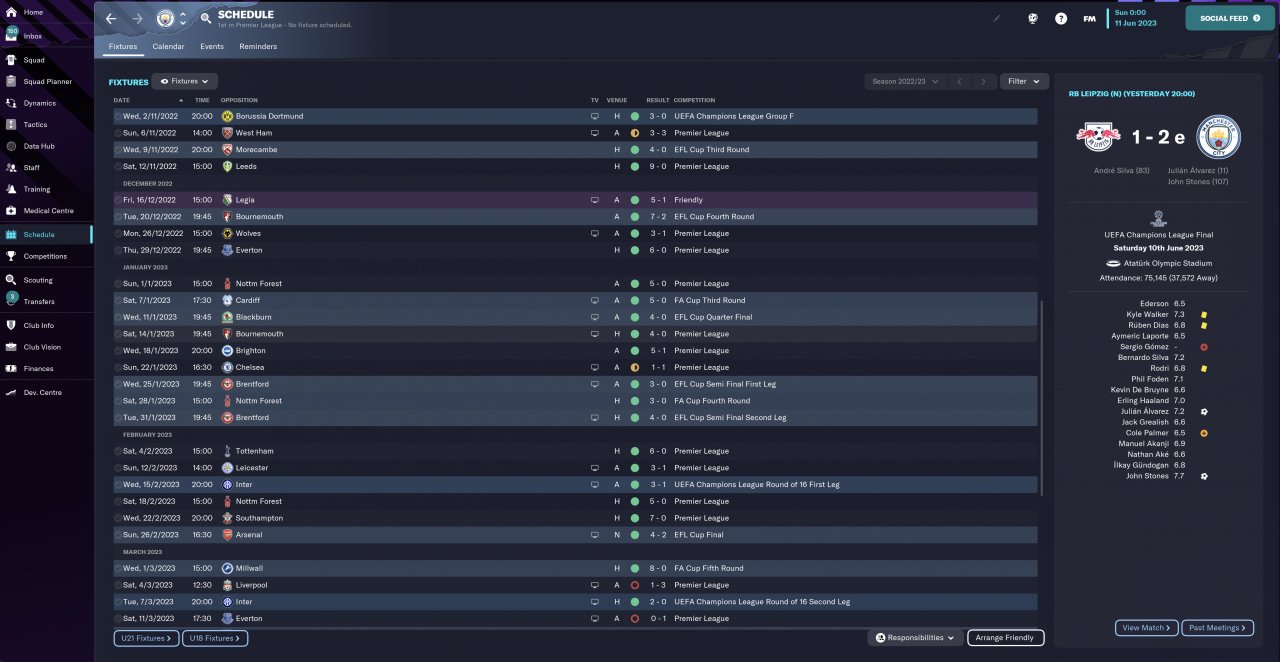
Task: Switch to the Calendar tab
Action: click(168, 46)
